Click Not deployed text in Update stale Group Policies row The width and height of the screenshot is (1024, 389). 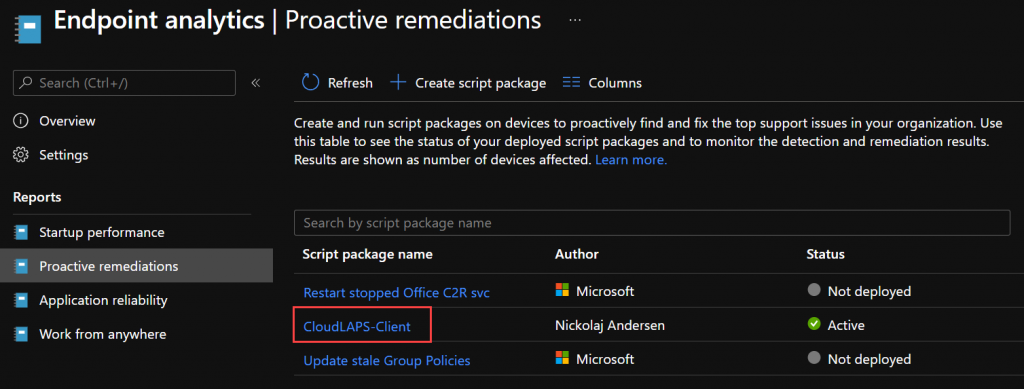pyautogui.click(x=869, y=359)
